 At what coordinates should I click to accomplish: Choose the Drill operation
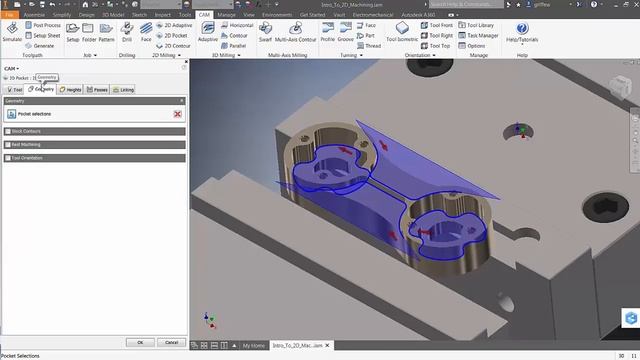click(127, 32)
